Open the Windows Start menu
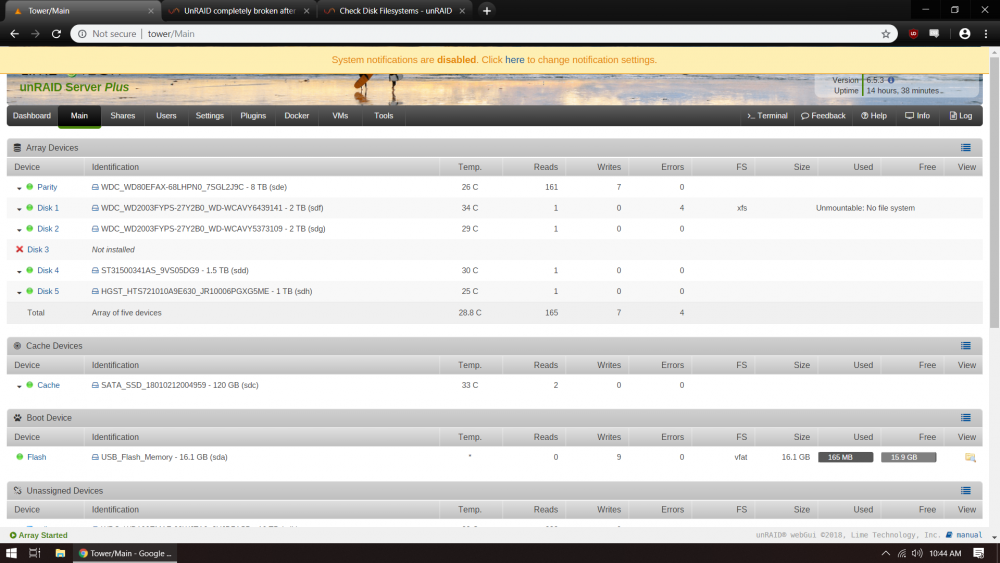 click(x=11, y=553)
